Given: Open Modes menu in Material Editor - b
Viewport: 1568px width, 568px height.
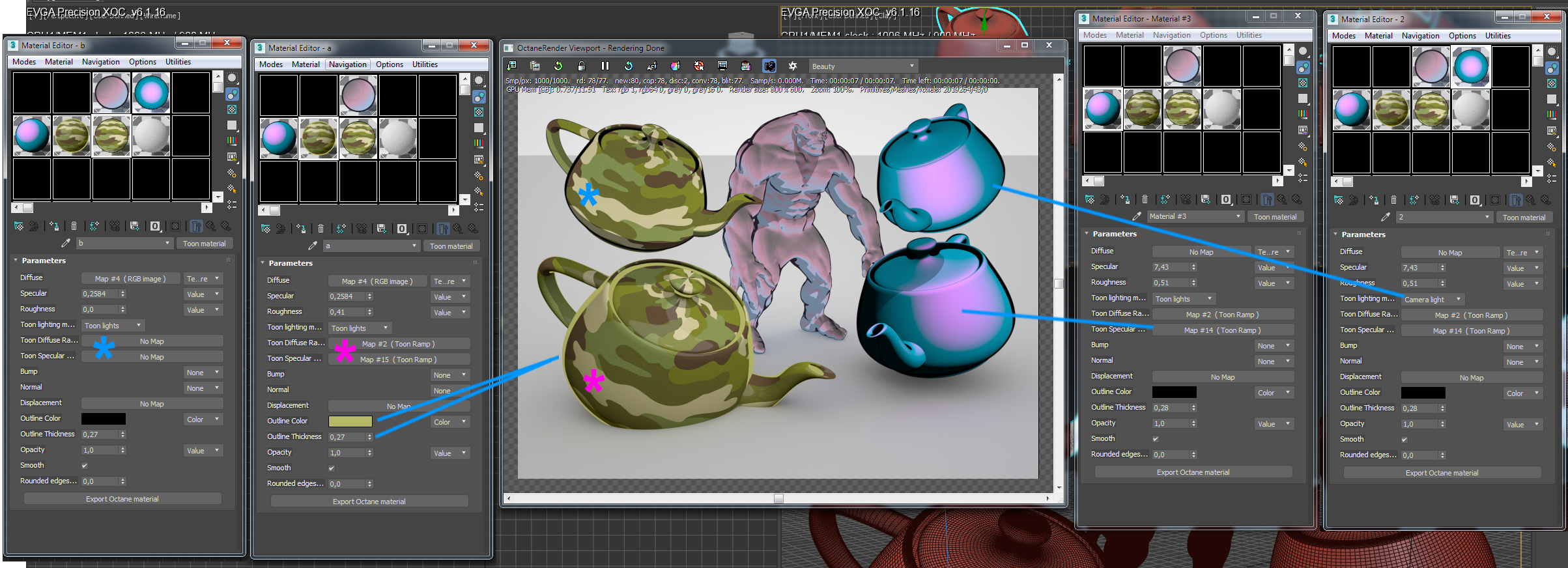Looking at the screenshot, I should coord(24,62).
